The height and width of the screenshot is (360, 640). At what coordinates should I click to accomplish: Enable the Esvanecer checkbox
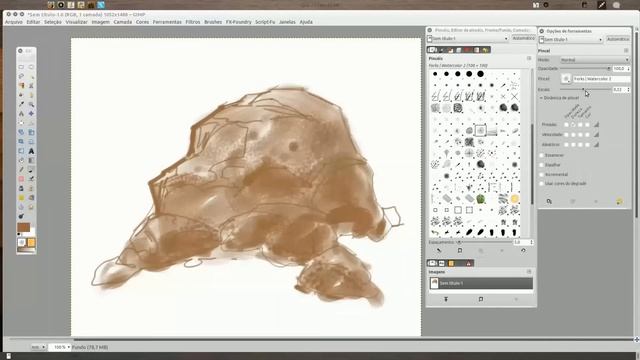point(542,156)
